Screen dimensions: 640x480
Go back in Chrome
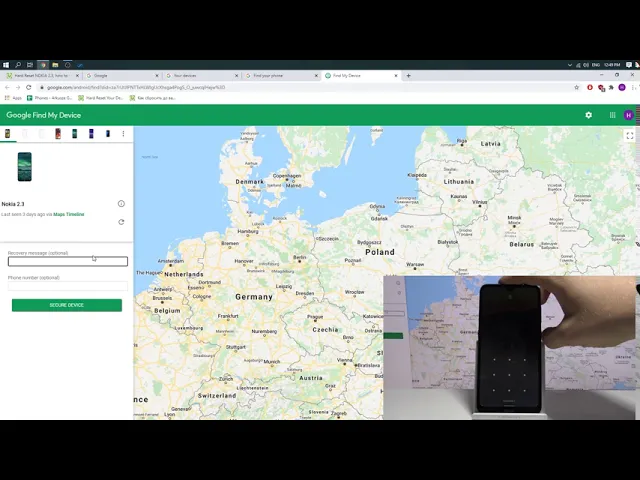click(x=7, y=87)
